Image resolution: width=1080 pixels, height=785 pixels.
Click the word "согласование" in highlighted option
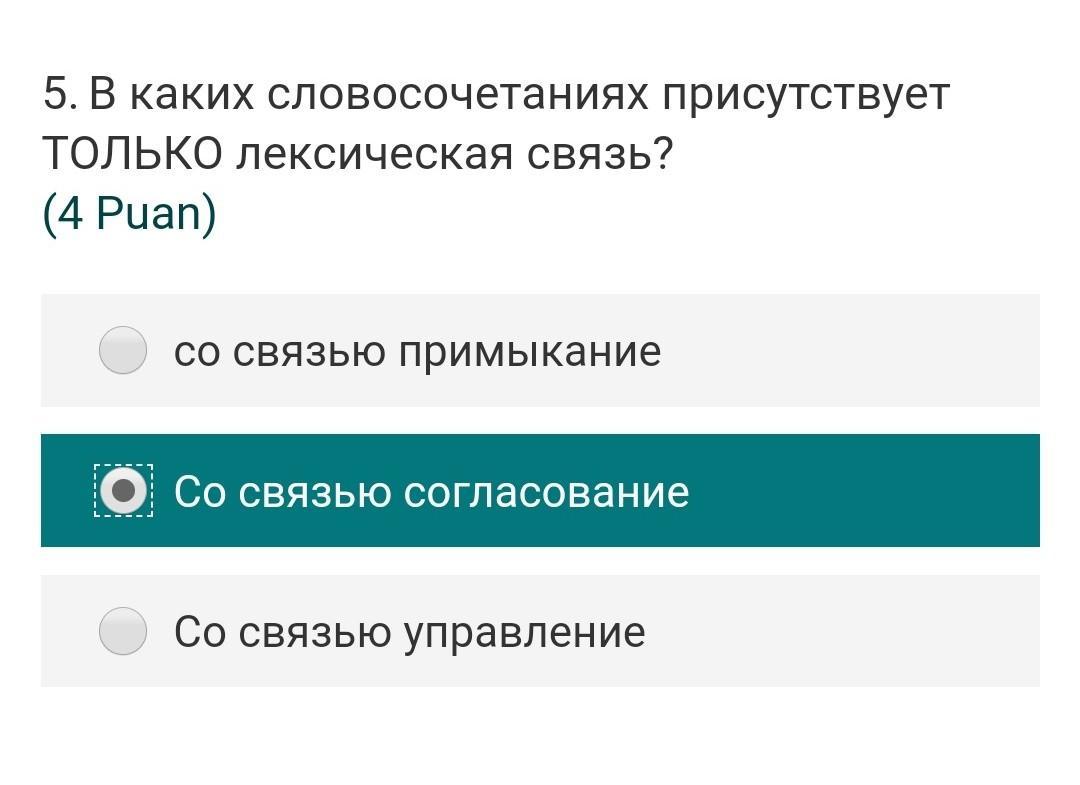[546, 492]
